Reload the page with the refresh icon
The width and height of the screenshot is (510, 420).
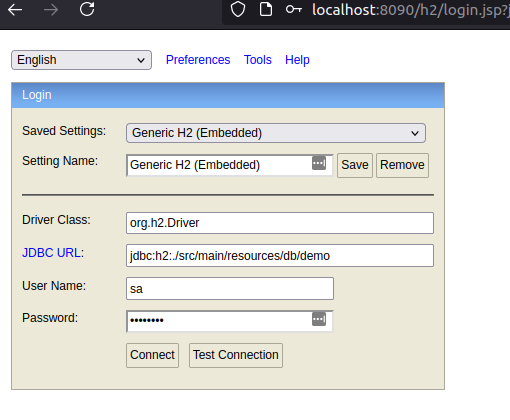87,9
